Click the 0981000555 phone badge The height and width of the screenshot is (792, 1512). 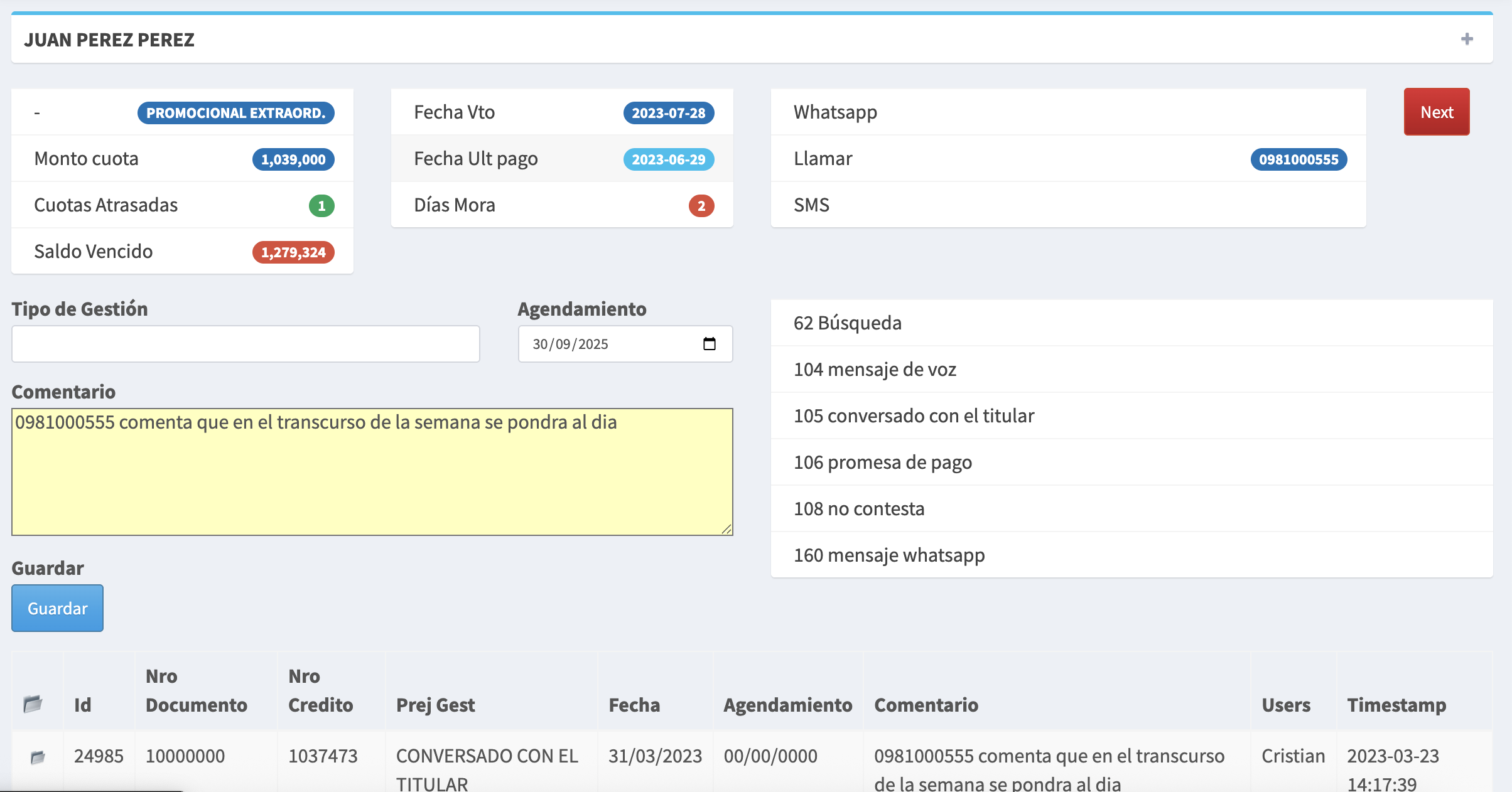(x=1298, y=159)
